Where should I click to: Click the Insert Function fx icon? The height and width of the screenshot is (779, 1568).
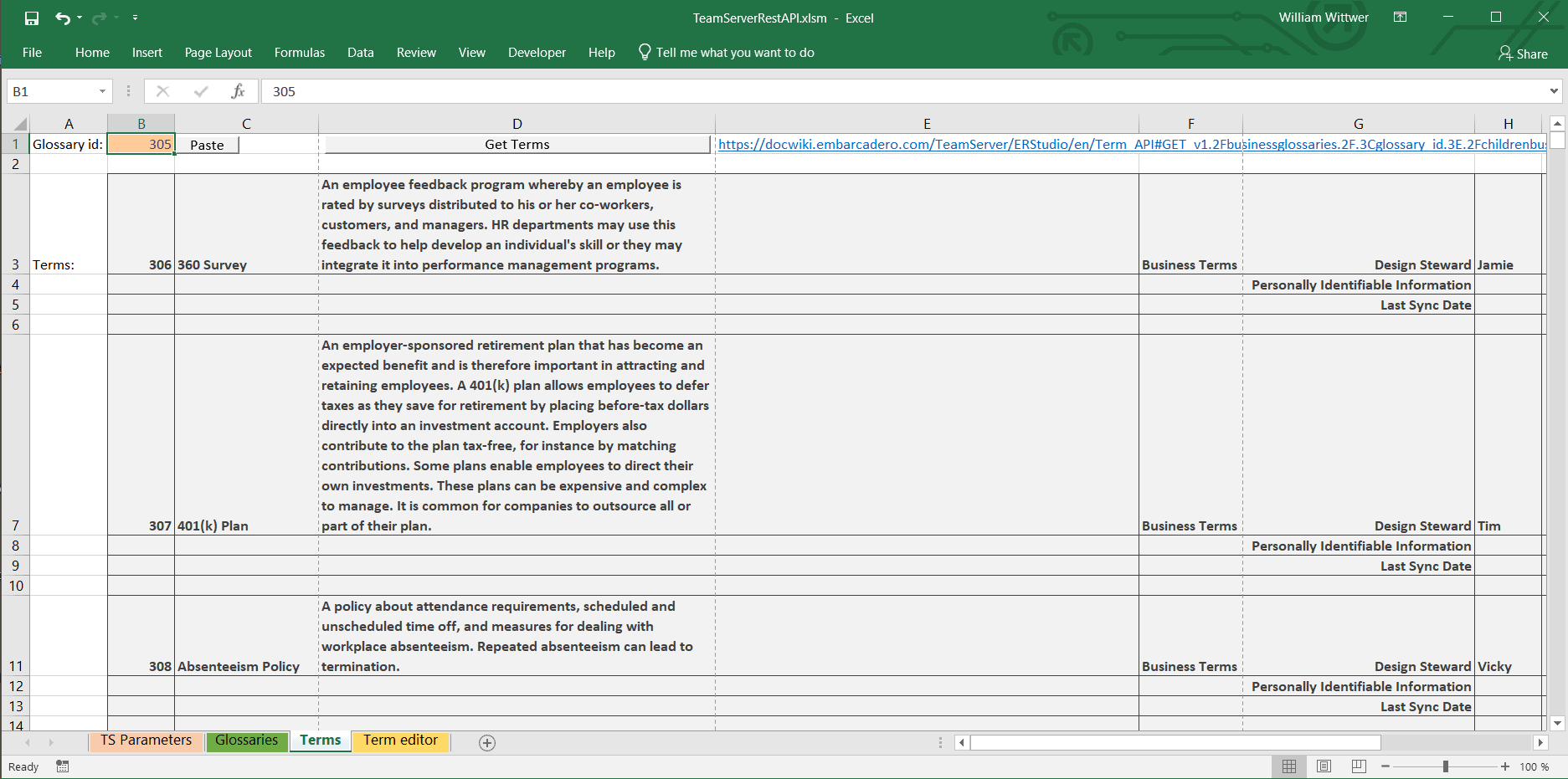pyautogui.click(x=238, y=91)
